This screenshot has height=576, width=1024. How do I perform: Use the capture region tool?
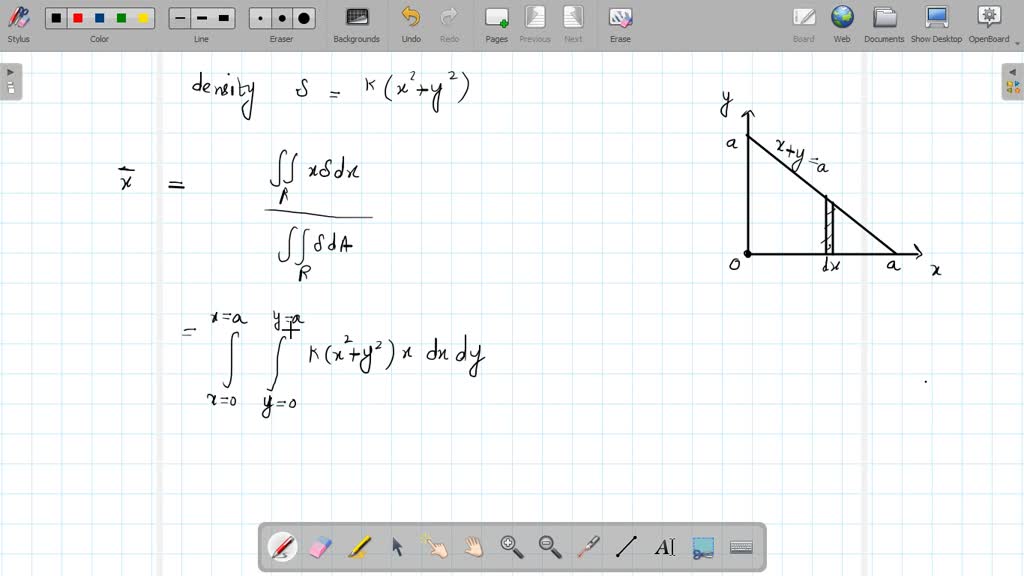coord(702,546)
